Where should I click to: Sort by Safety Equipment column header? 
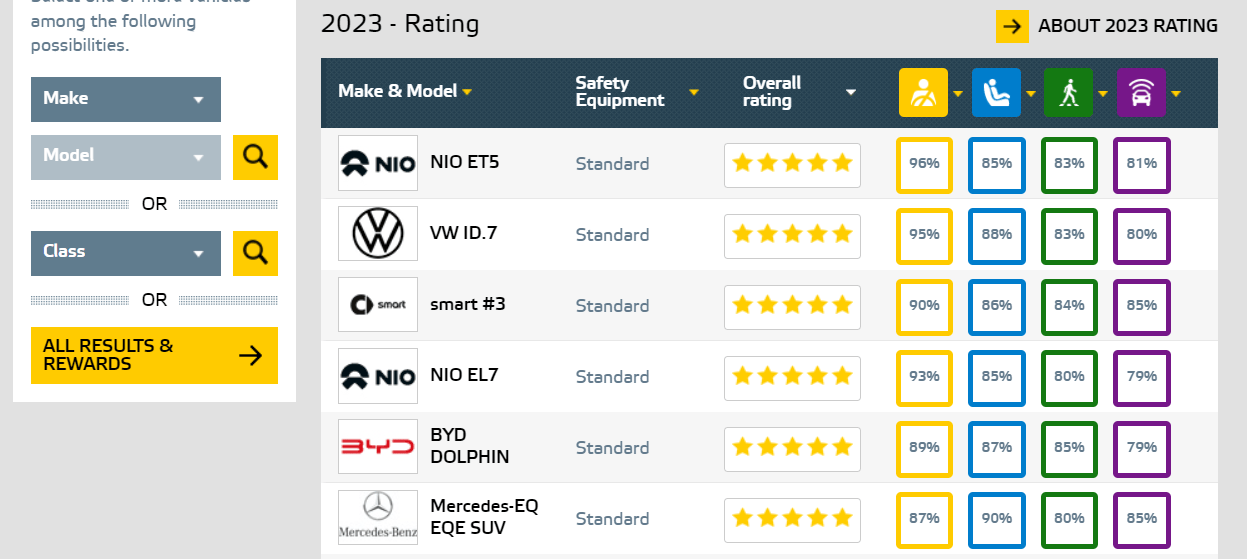(636, 92)
